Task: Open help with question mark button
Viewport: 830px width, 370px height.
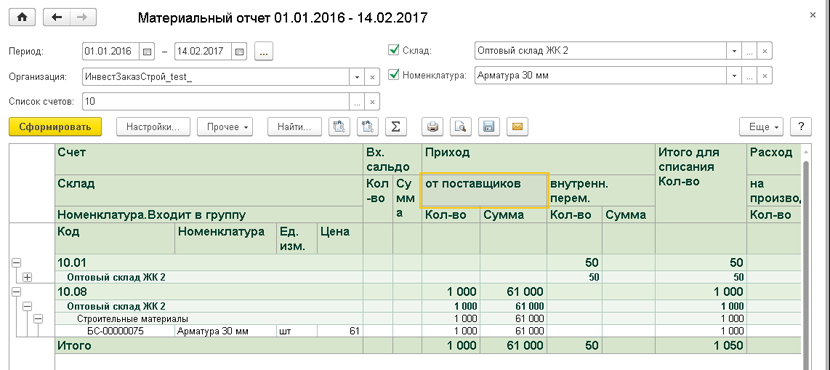Action: point(801,127)
